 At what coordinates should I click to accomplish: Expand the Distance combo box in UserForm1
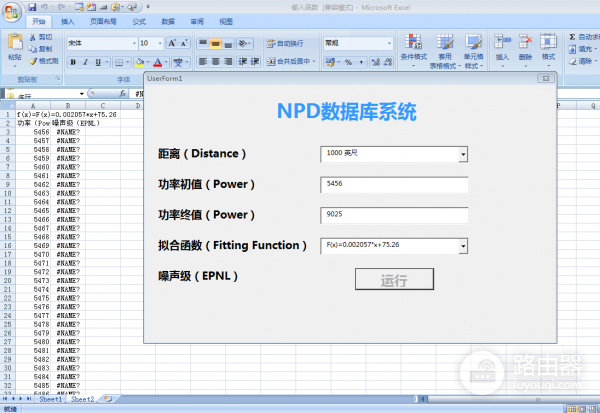coord(463,154)
